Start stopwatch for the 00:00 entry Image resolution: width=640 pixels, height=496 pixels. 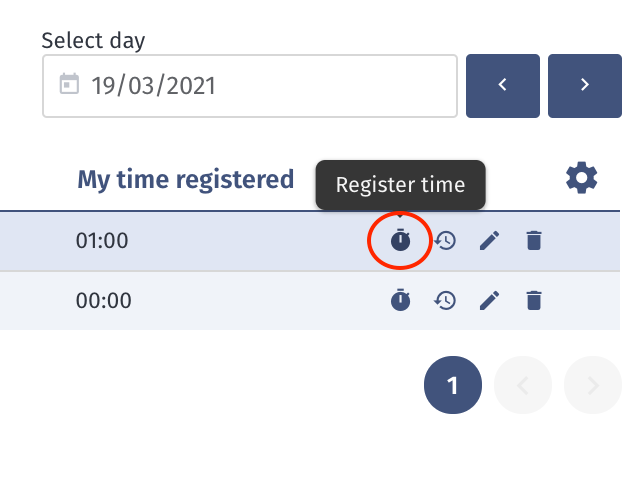pyautogui.click(x=401, y=300)
